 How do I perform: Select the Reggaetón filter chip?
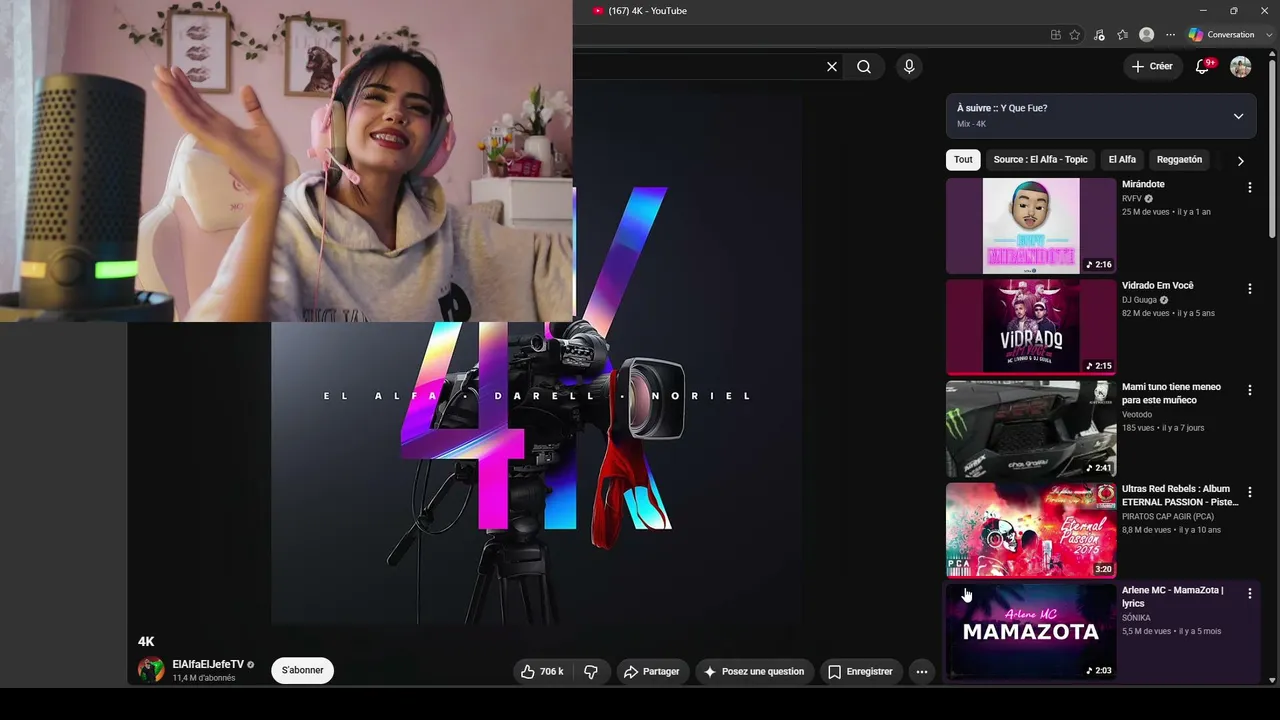click(x=1179, y=160)
